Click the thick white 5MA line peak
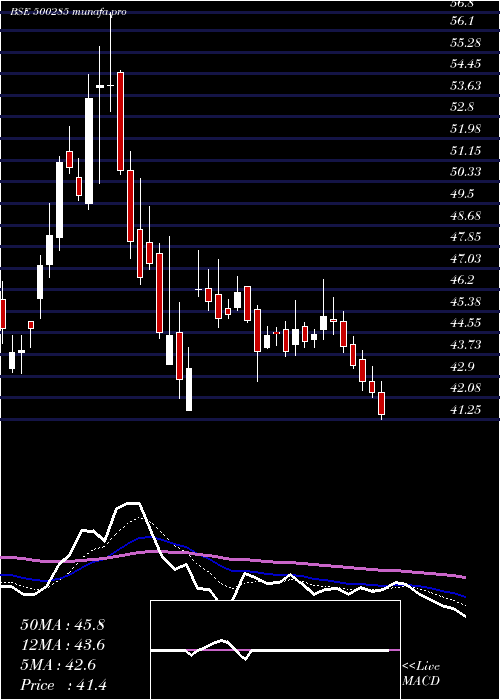 [x=133, y=504]
